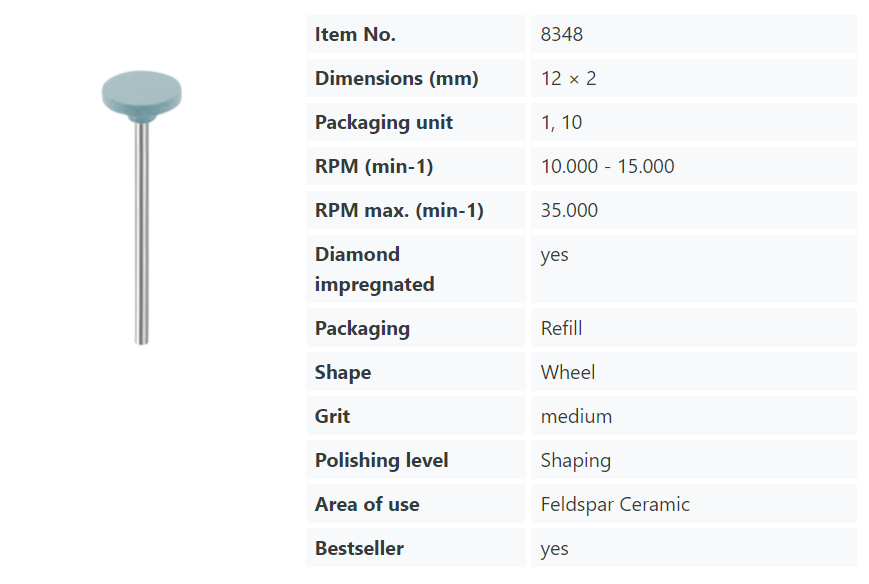Select the item number 8348
Viewport: 869px width, 584px height.
[562, 34]
